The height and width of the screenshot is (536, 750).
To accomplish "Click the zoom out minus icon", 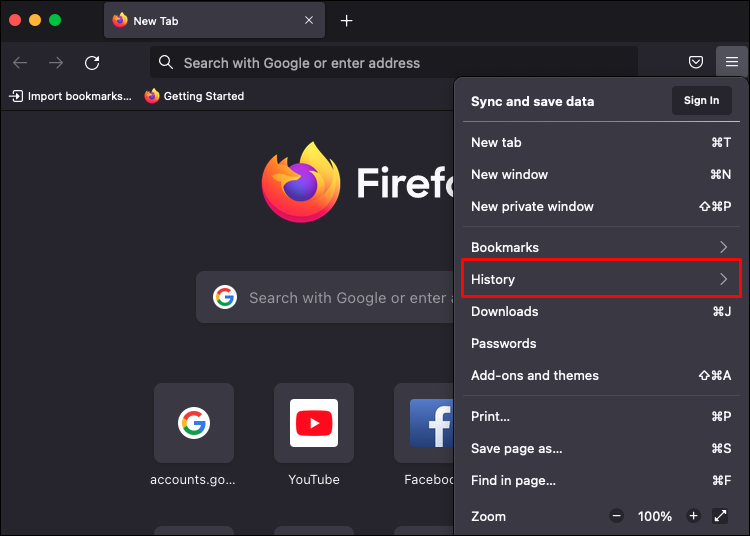I will [x=617, y=516].
